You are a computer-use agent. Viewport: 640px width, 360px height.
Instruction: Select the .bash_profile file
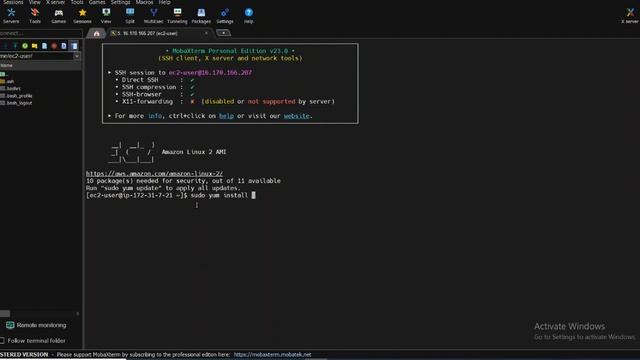pos(16,96)
